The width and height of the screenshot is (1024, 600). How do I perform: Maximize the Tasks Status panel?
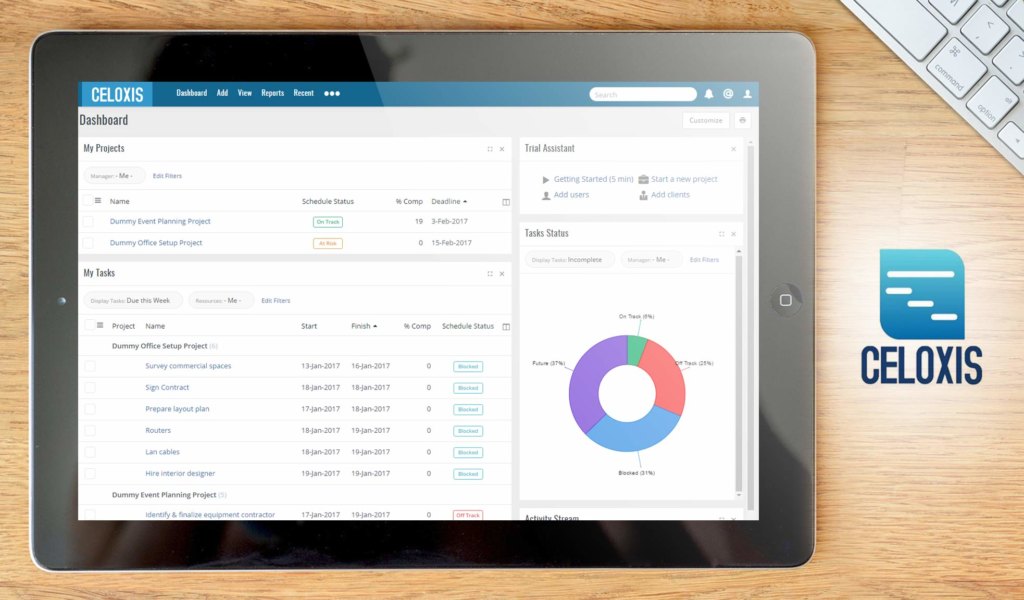[x=721, y=234]
